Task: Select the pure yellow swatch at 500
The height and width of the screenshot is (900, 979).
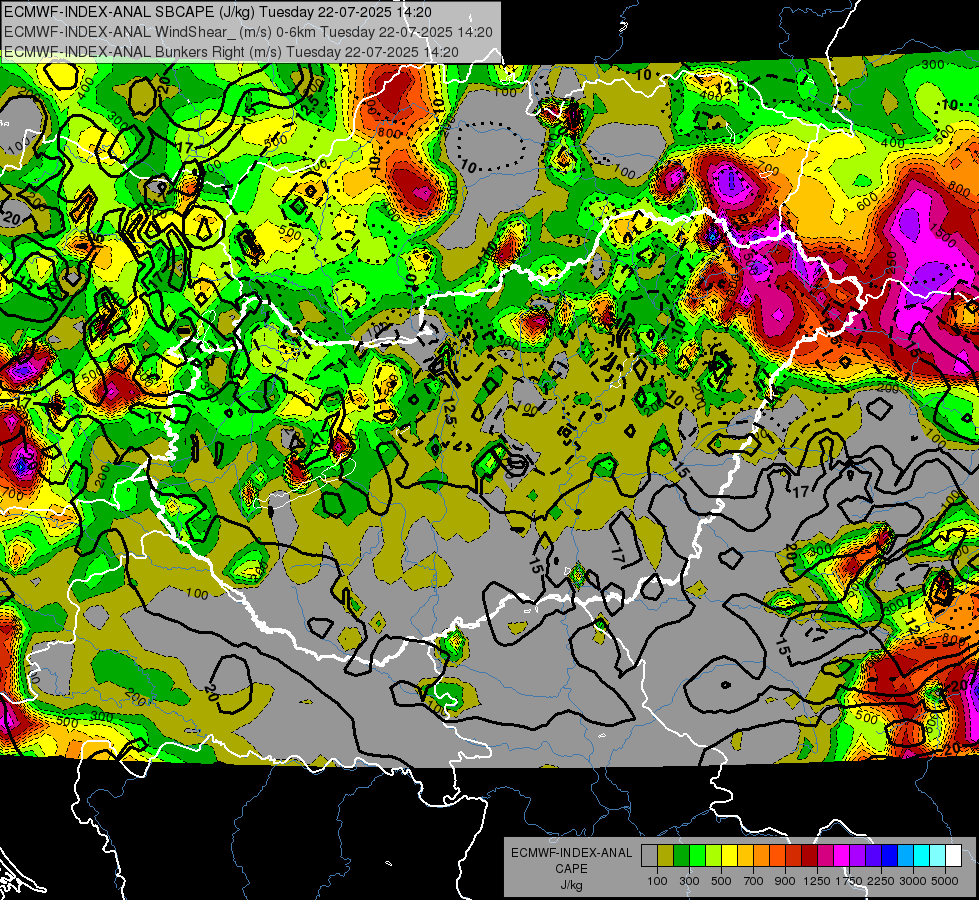Action: (729, 856)
